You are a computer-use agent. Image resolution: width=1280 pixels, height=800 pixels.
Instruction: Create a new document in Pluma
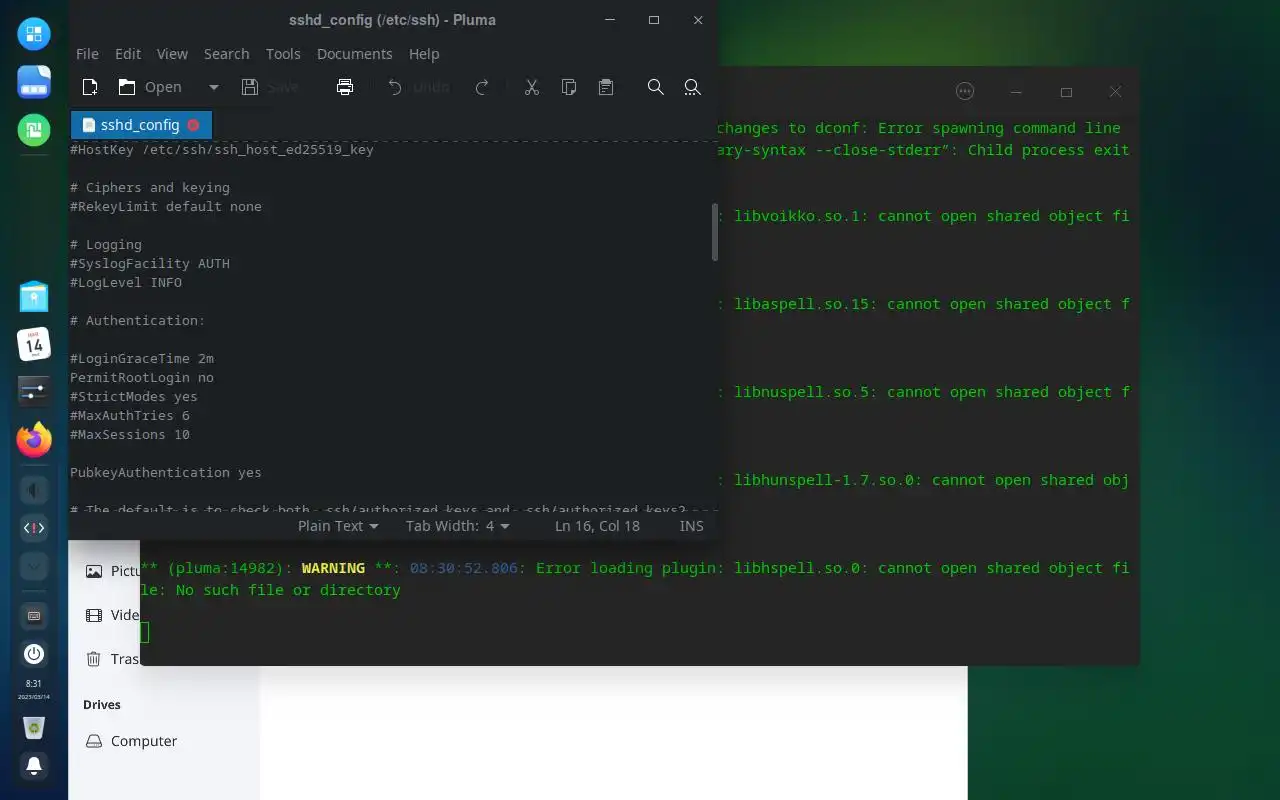coord(90,87)
